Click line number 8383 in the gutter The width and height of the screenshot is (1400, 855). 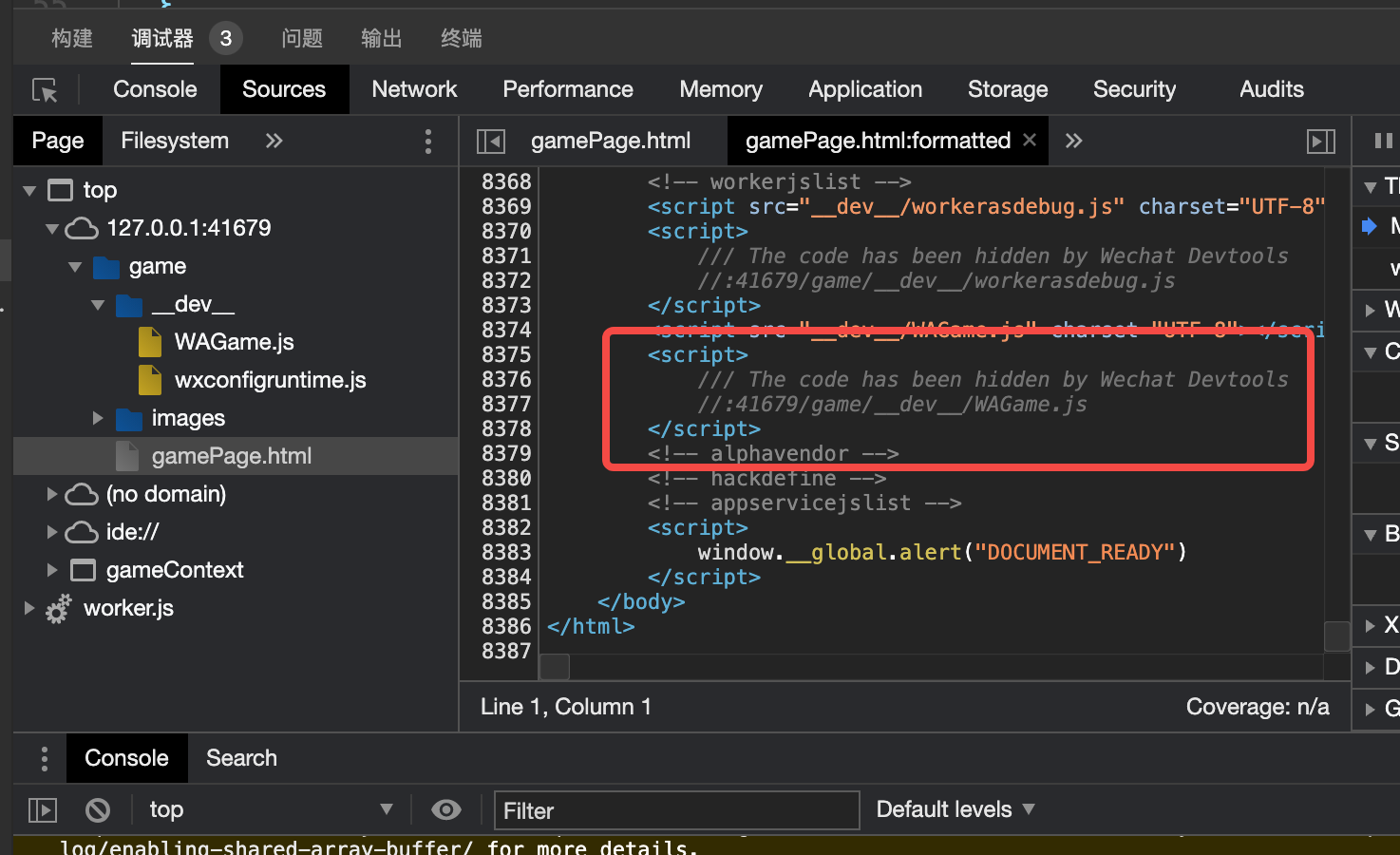(506, 552)
